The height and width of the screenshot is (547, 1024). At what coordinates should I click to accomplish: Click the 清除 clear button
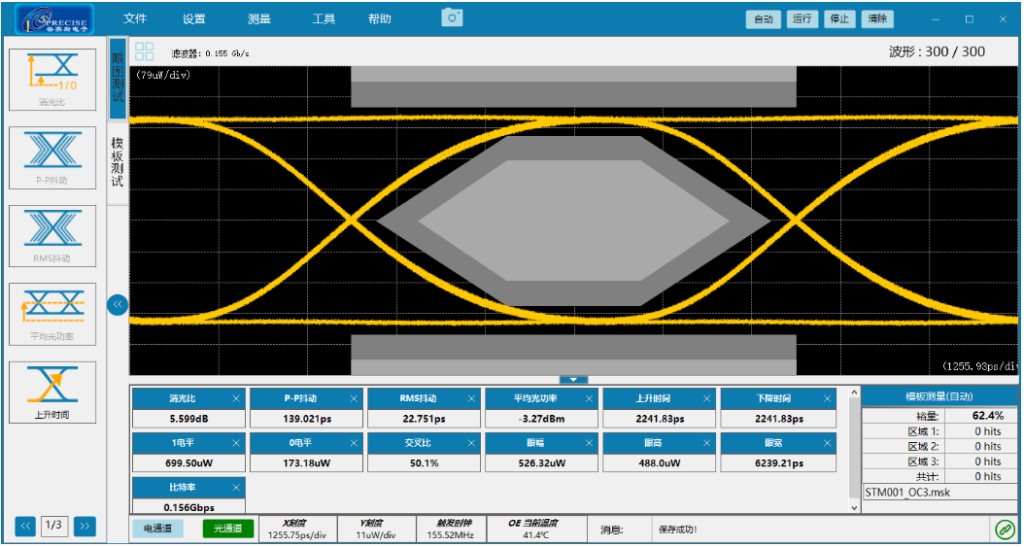coord(877,19)
